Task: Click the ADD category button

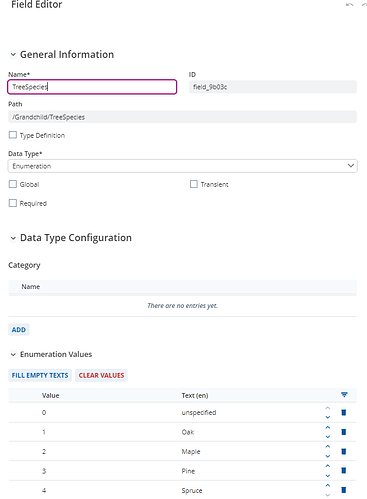Action: [x=19, y=330]
